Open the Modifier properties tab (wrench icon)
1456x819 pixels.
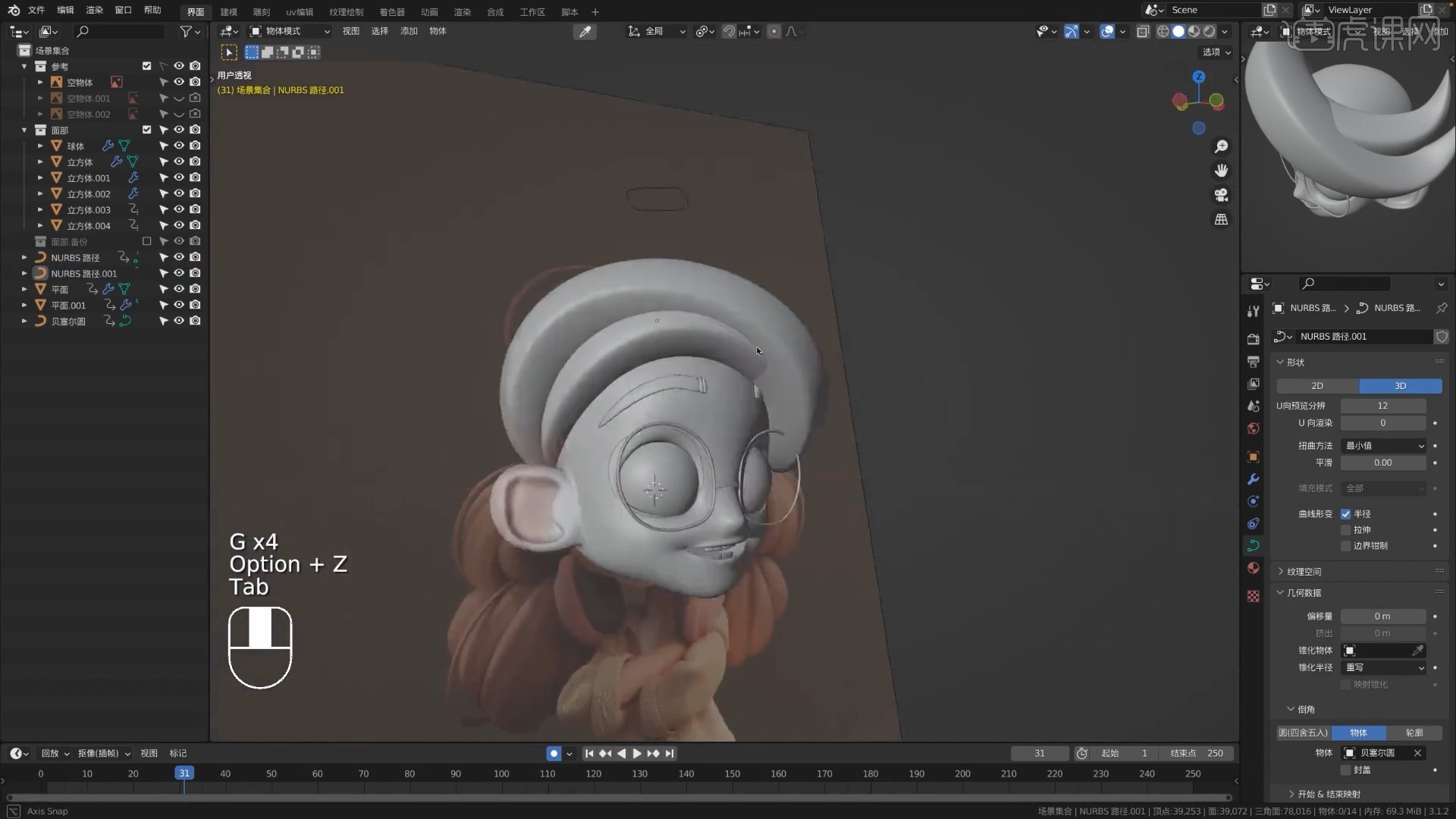pyautogui.click(x=1254, y=479)
